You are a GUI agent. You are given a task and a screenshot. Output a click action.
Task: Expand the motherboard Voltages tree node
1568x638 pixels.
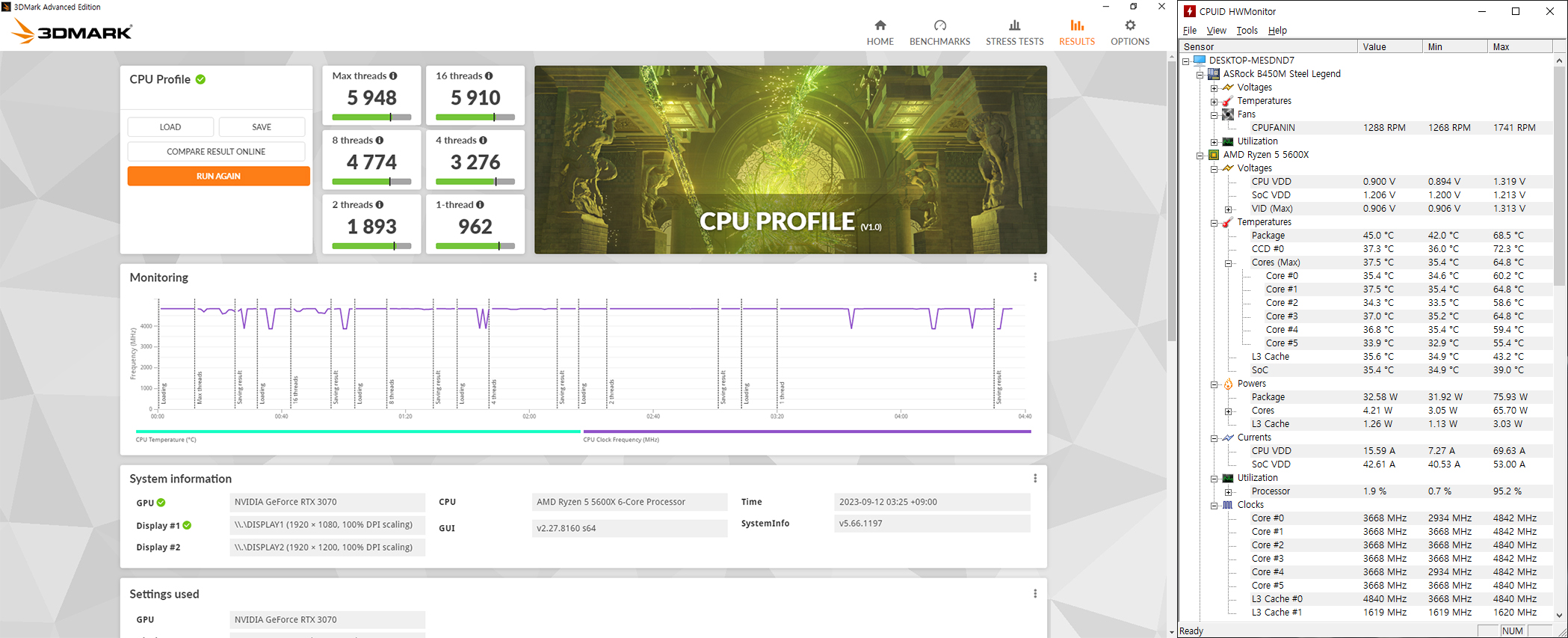click(x=1214, y=88)
